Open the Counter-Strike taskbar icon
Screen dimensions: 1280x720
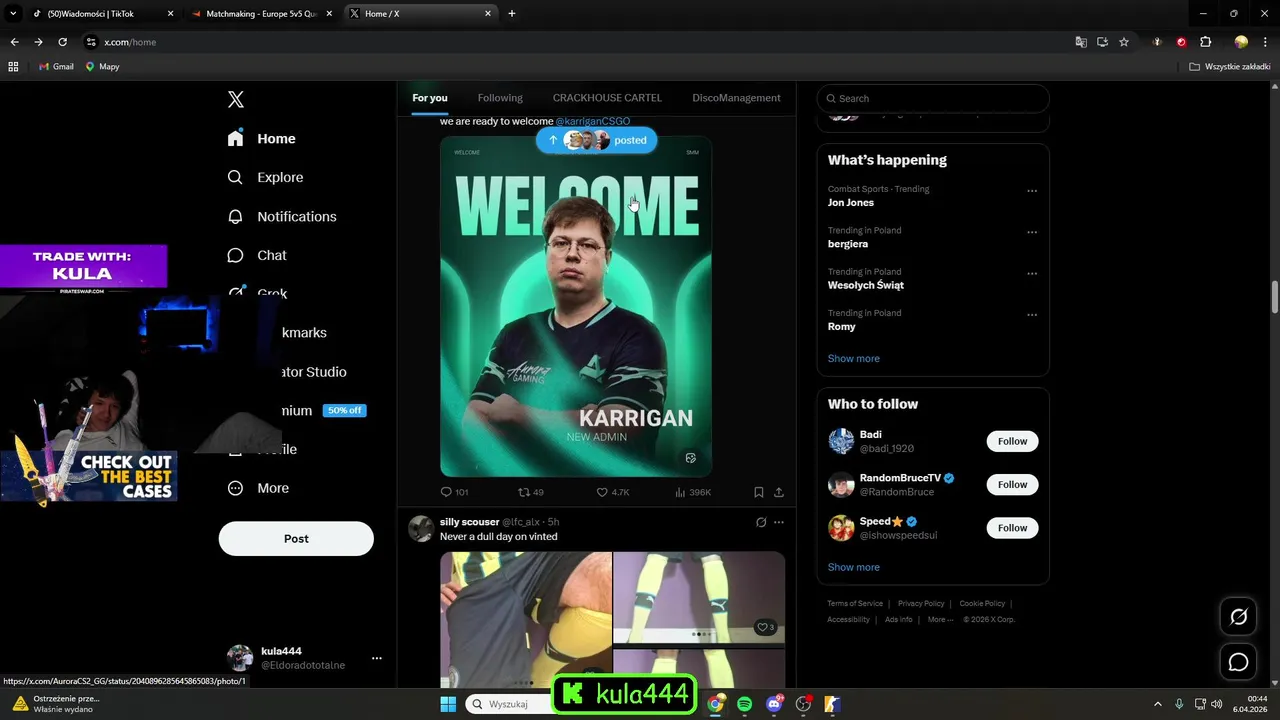click(832, 704)
